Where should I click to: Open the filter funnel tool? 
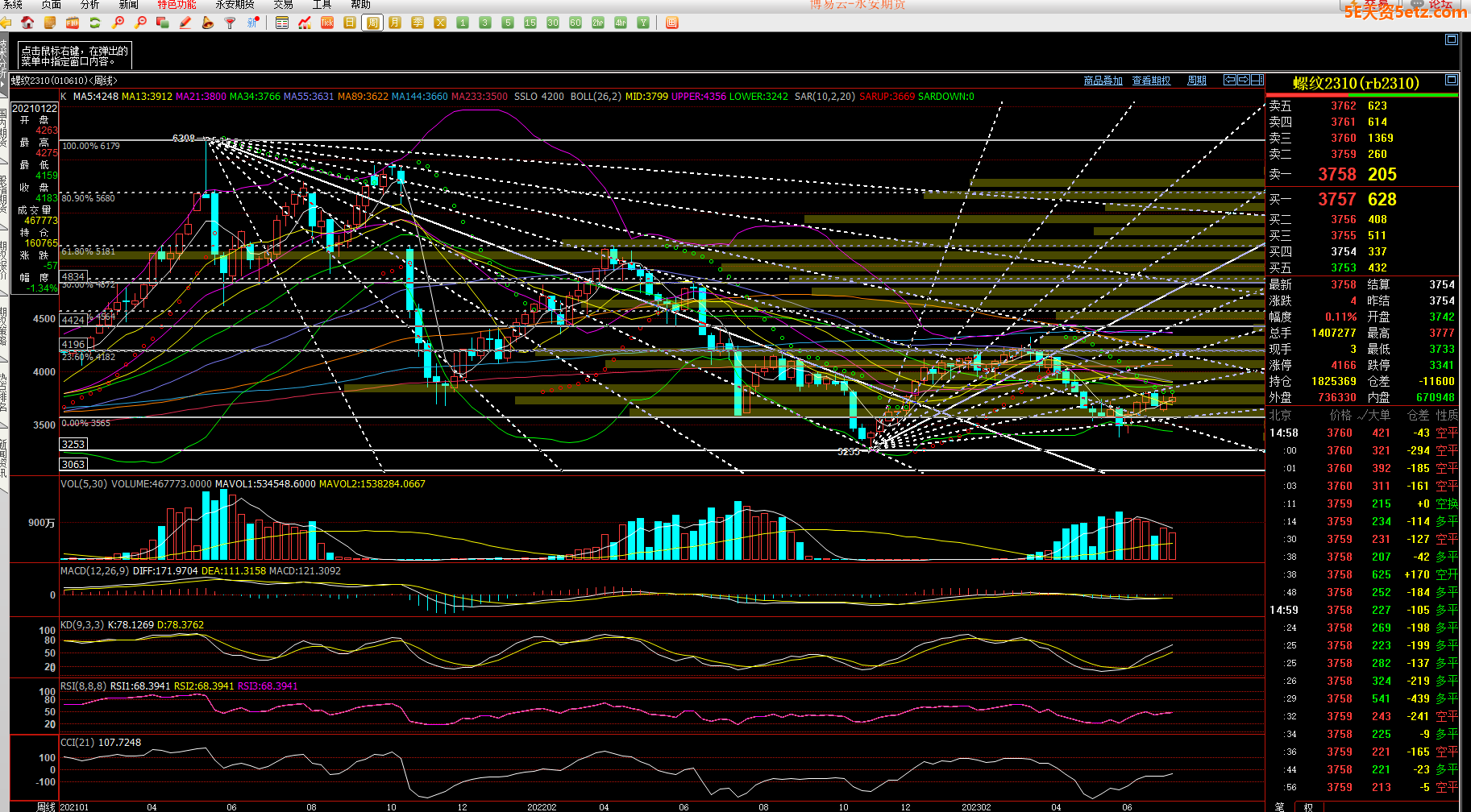231,23
